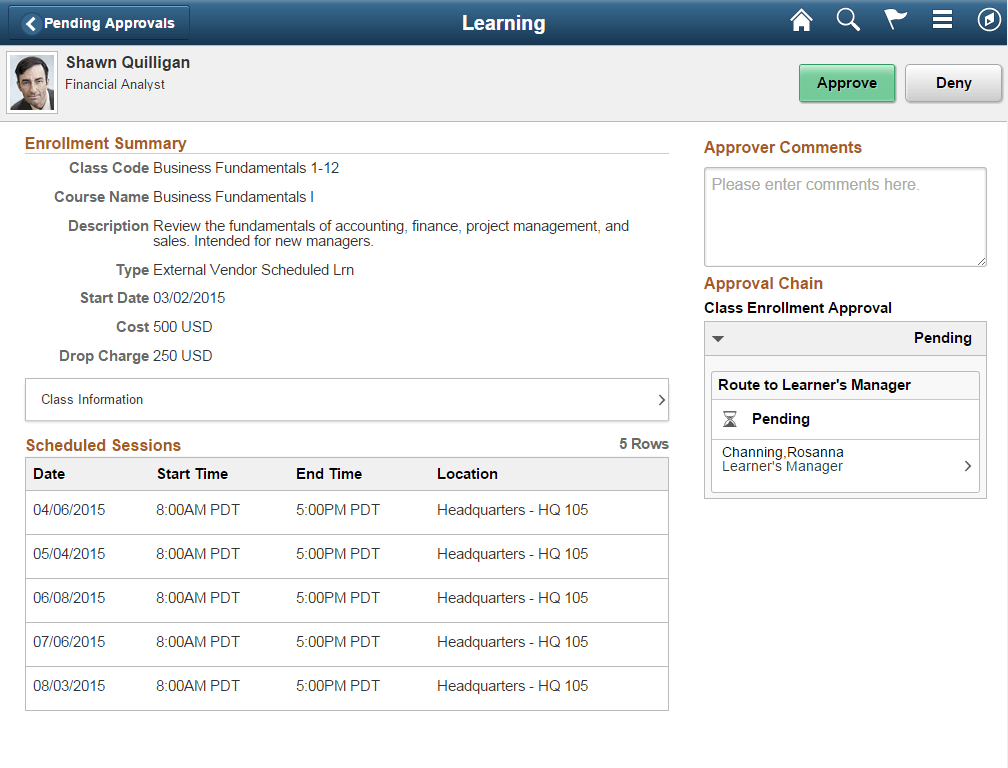
Task: Collapse the Pending approval chain section
Action: coord(718,338)
